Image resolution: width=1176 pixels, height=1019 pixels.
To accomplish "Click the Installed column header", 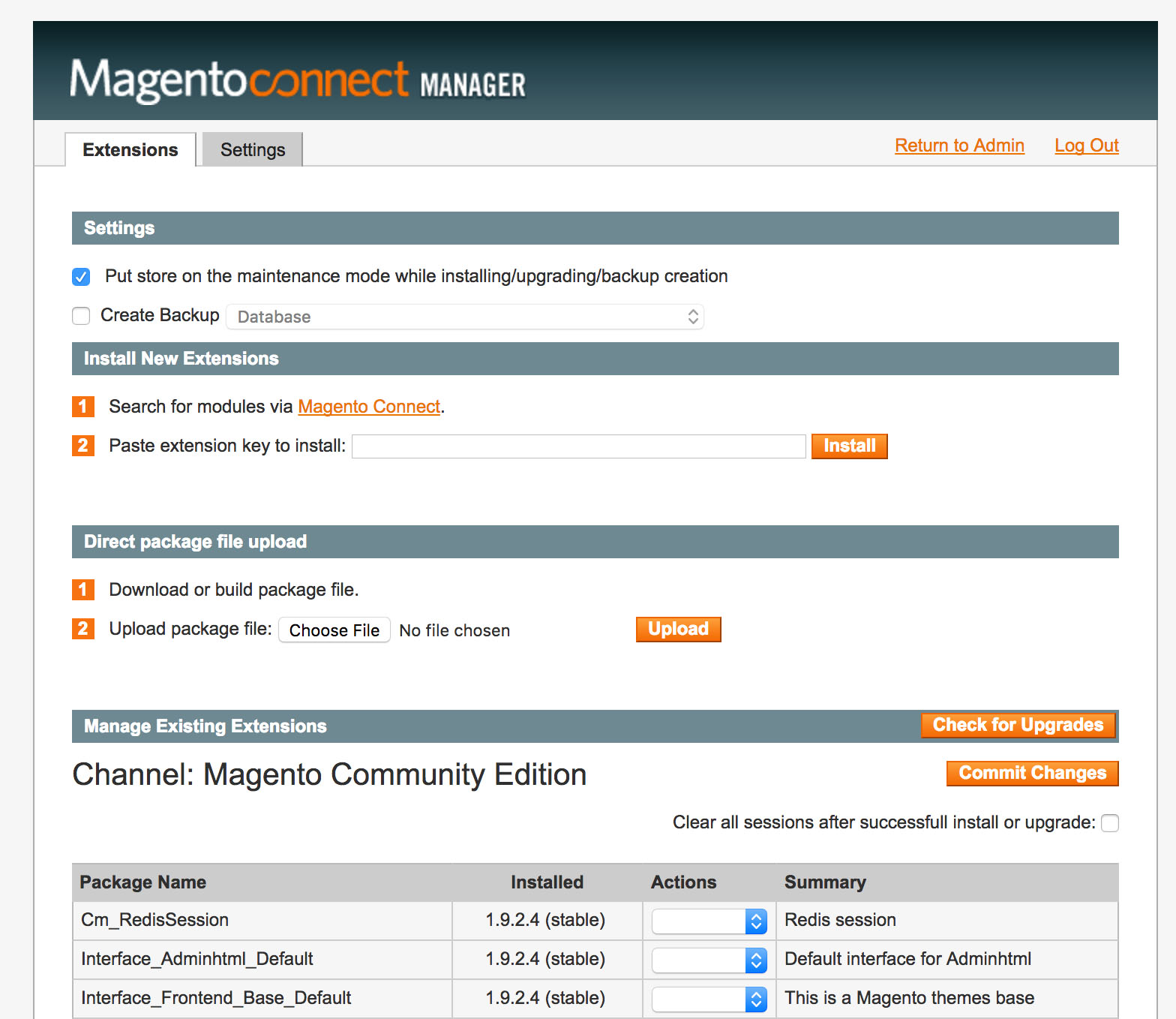I will coord(547,882).
